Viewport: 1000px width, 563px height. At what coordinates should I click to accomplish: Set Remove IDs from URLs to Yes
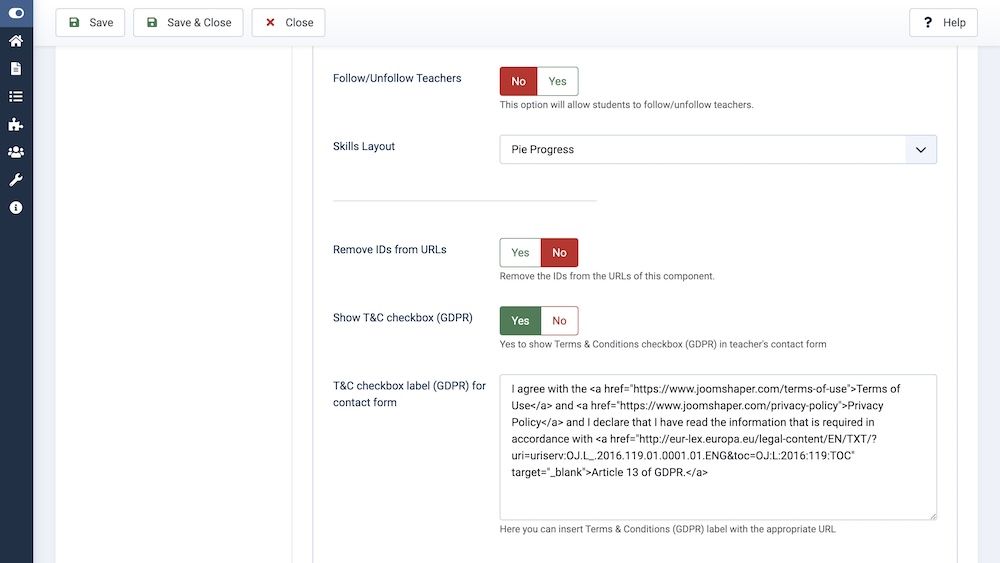click(520, 253)
